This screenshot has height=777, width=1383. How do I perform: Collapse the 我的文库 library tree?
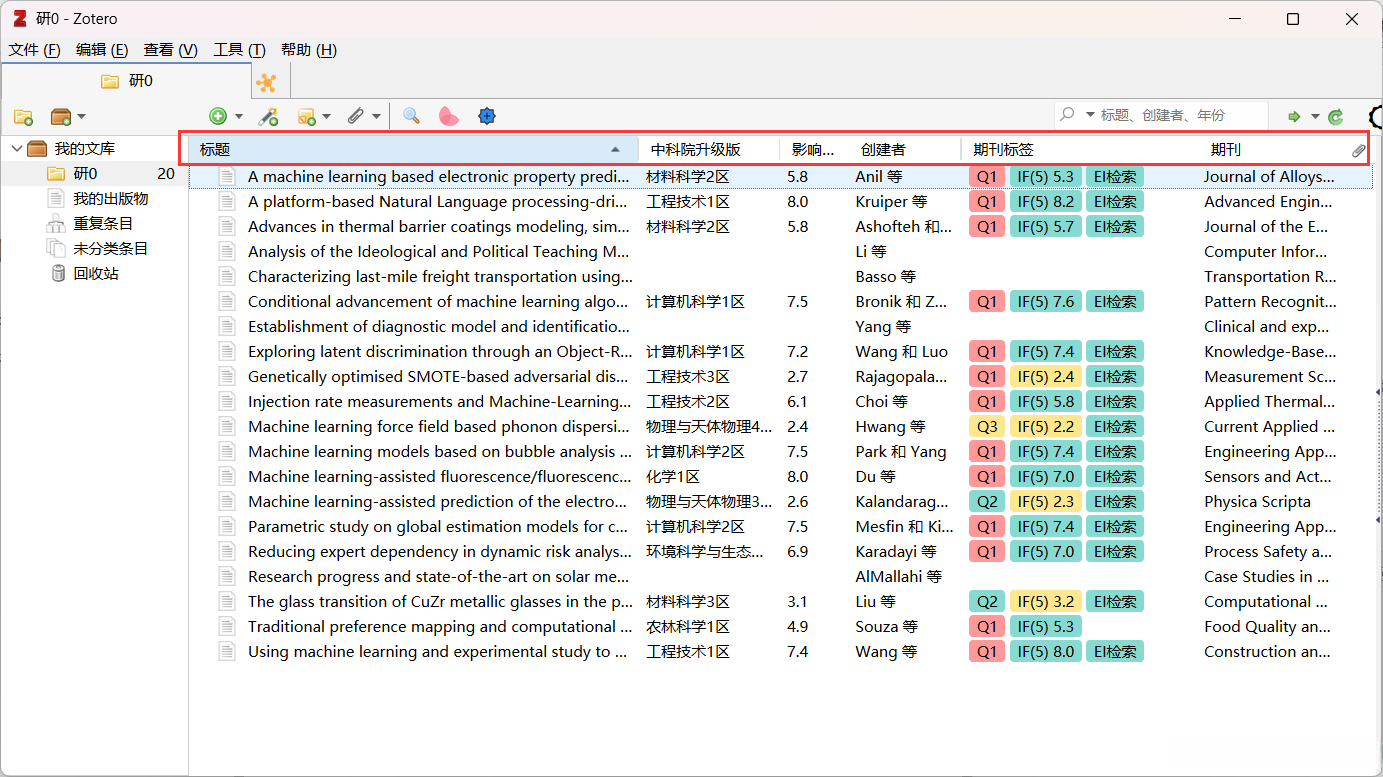click(16, 149)
